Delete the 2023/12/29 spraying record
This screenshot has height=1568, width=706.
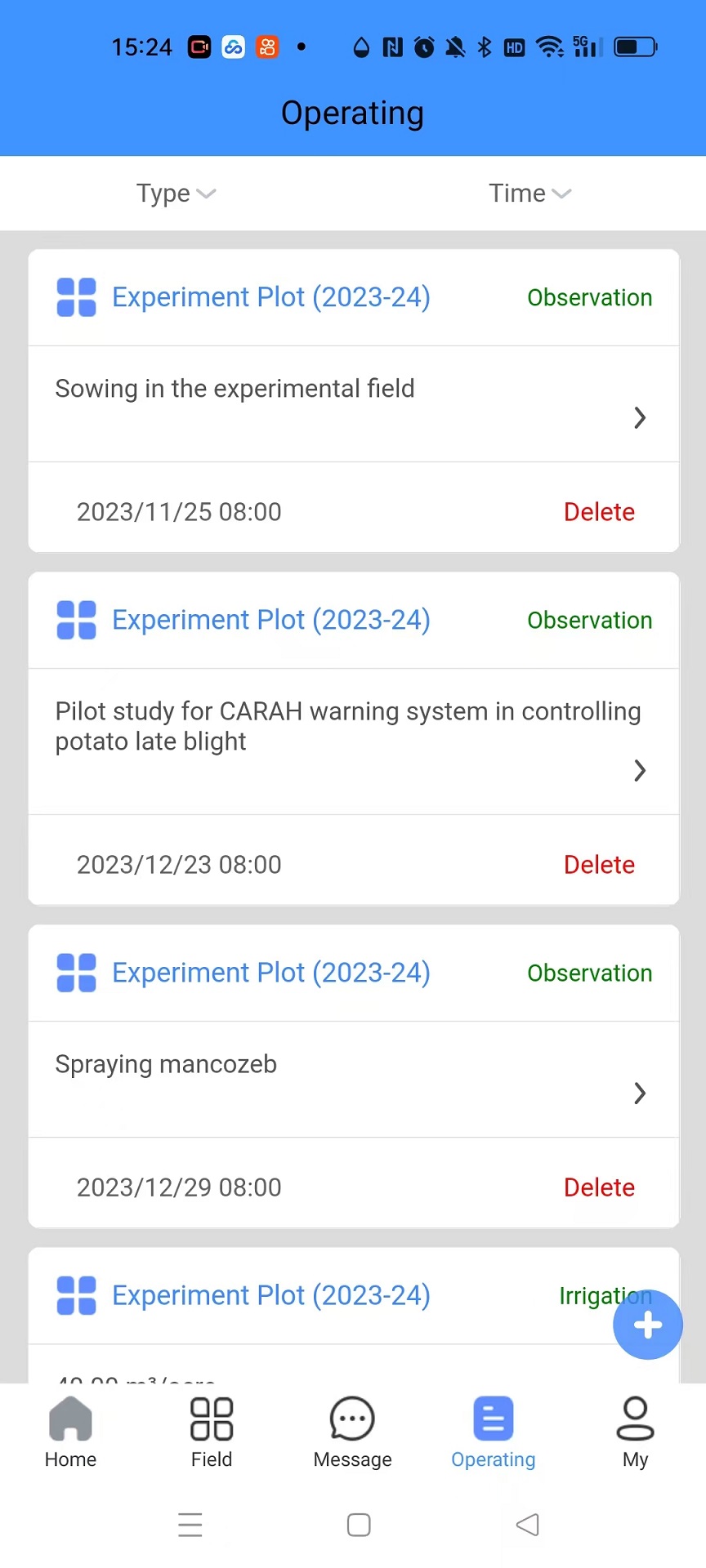(x=599, y=1187)
